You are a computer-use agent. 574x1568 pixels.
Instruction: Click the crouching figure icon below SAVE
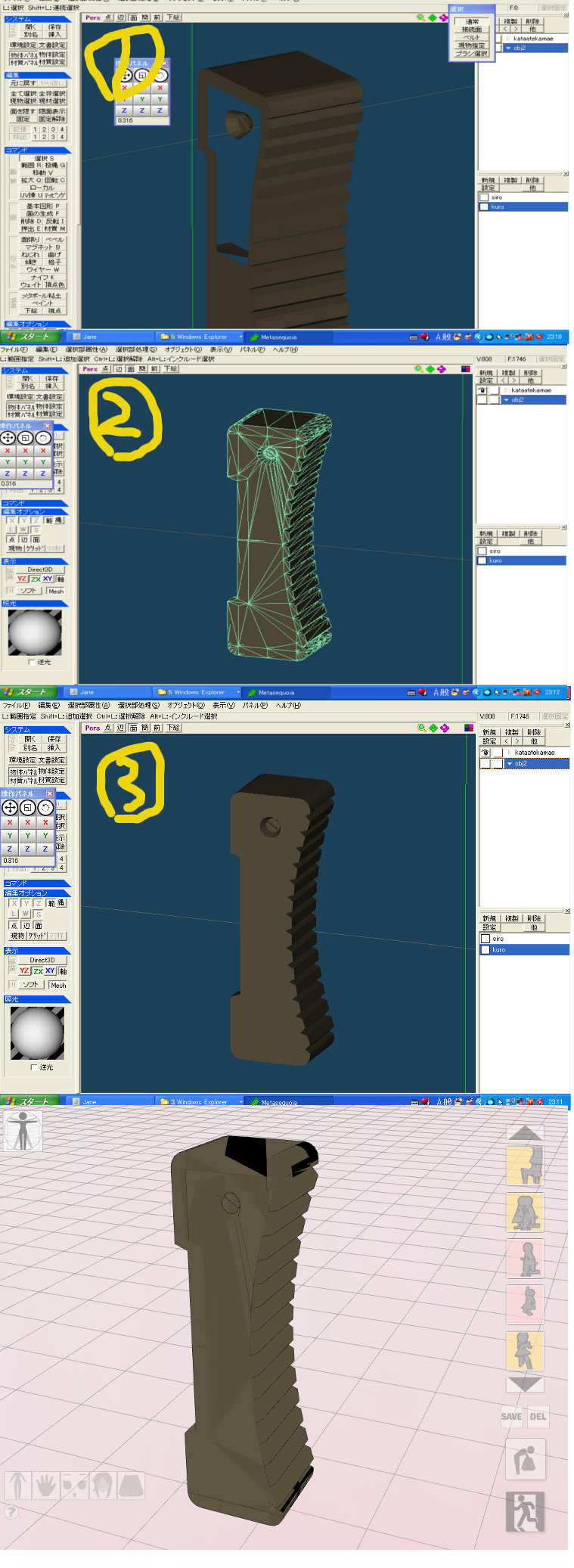pyautogui.click(x=525, y=1460)
